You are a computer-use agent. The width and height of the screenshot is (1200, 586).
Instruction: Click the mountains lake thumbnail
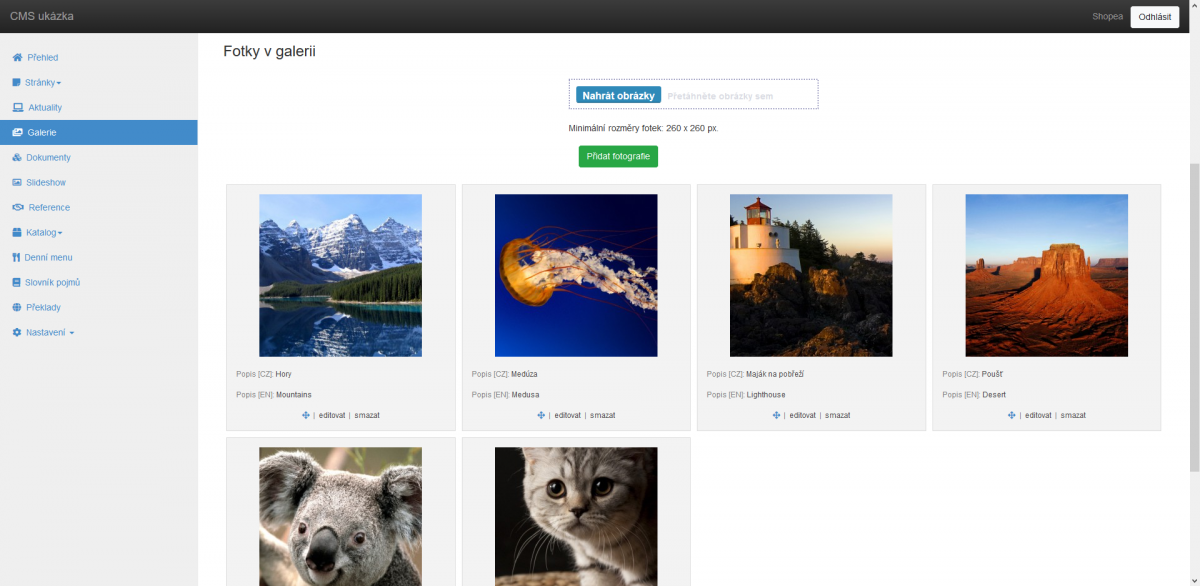pyautogui.click(x=340, y=275)
